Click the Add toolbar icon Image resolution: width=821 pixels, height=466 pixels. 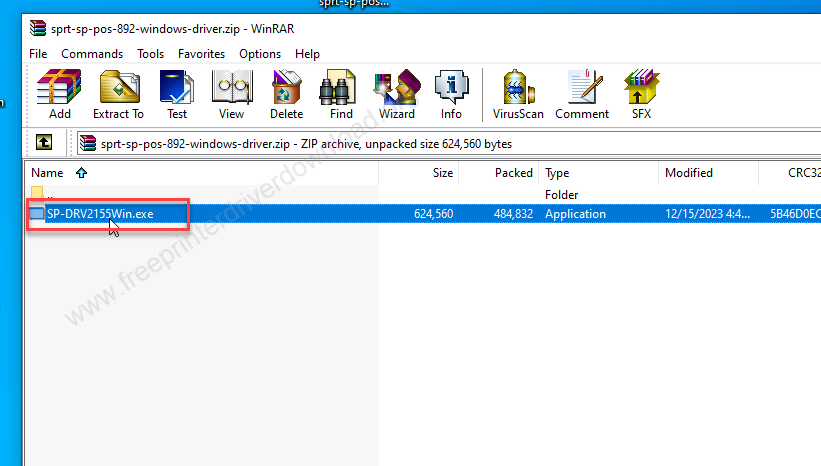click(59, 94)
